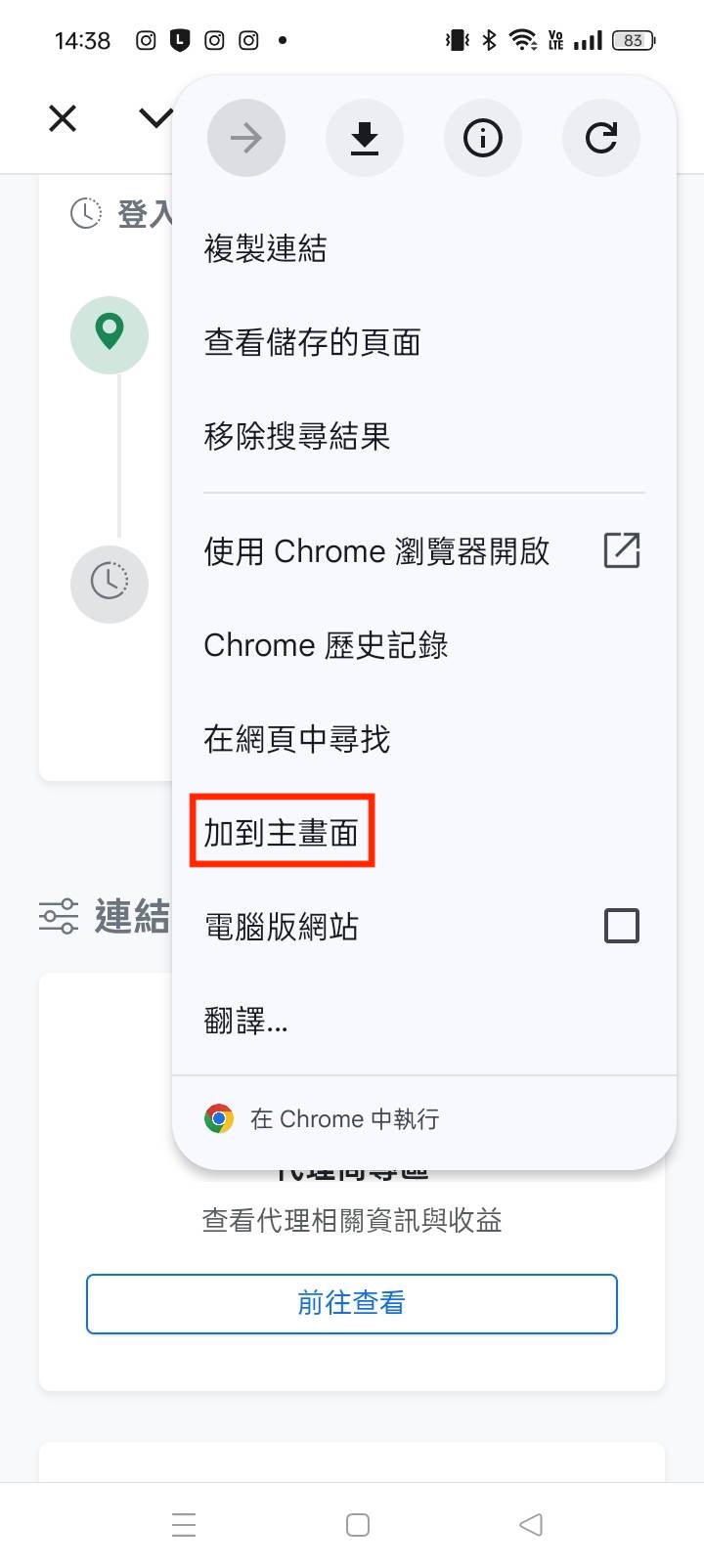
Task: Tap the green location pin icon
Action: (x=110, y=334)
